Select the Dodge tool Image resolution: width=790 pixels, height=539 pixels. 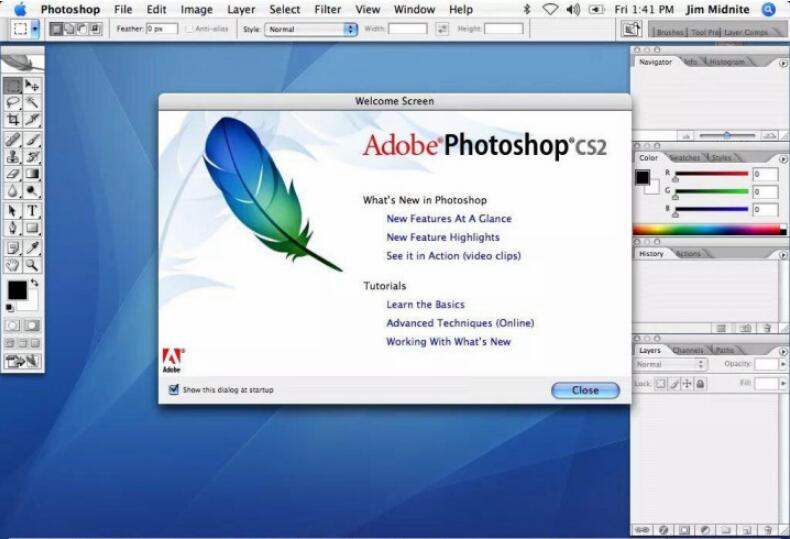(x=32, y=191)
